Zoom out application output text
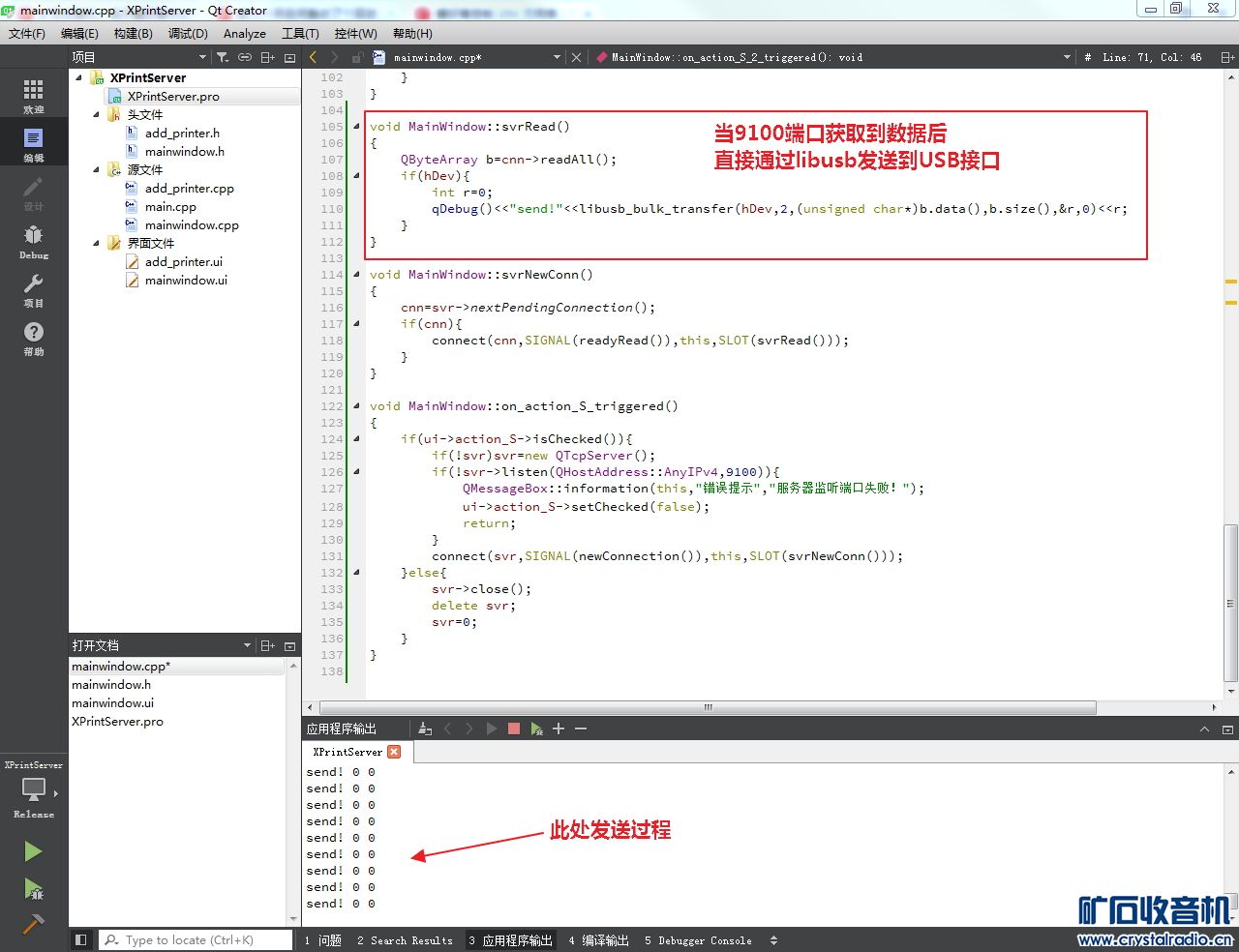The width and height of the screenshot is (1239, 952). 581,729
